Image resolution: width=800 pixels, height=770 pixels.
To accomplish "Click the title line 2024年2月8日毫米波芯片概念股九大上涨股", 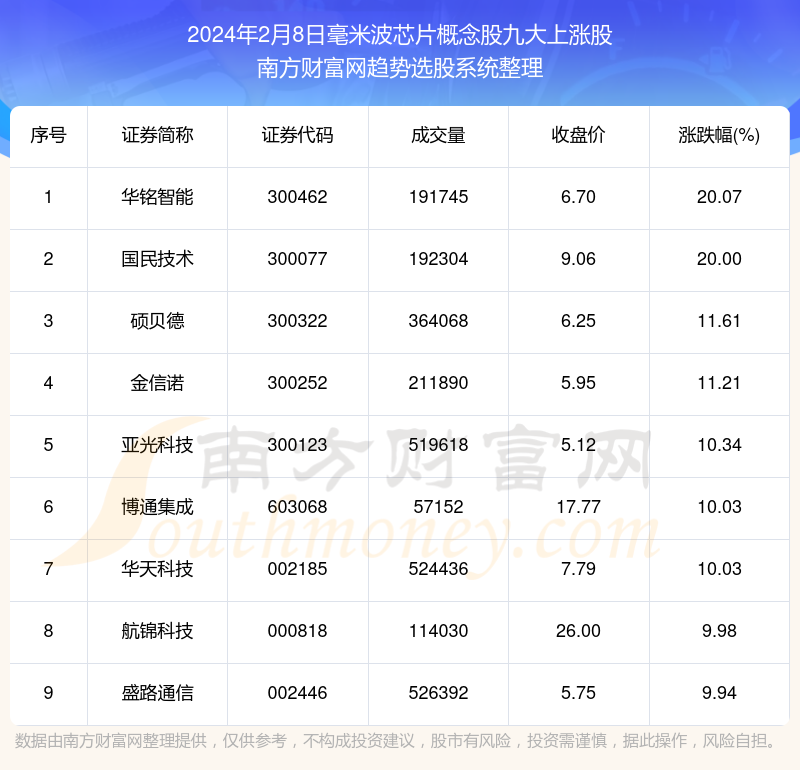I will coord(399,35).
